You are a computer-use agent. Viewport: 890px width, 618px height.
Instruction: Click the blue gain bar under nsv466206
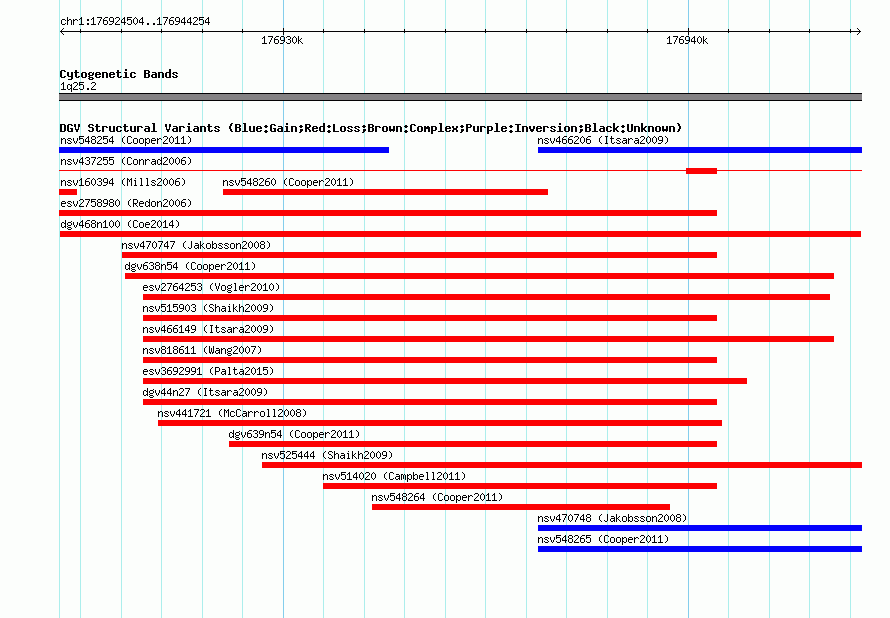[700, 150]
